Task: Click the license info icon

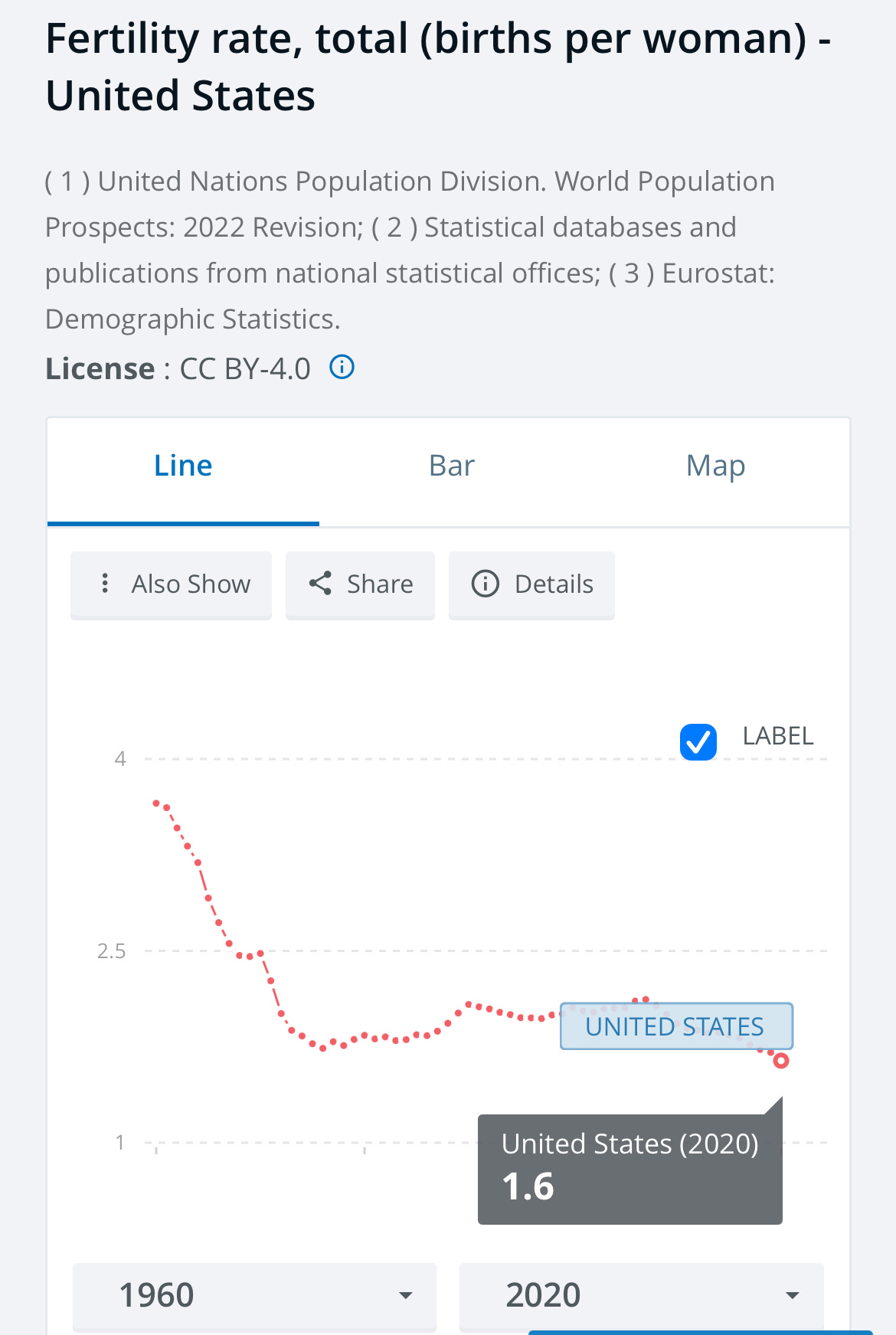Action: point(342,368)
